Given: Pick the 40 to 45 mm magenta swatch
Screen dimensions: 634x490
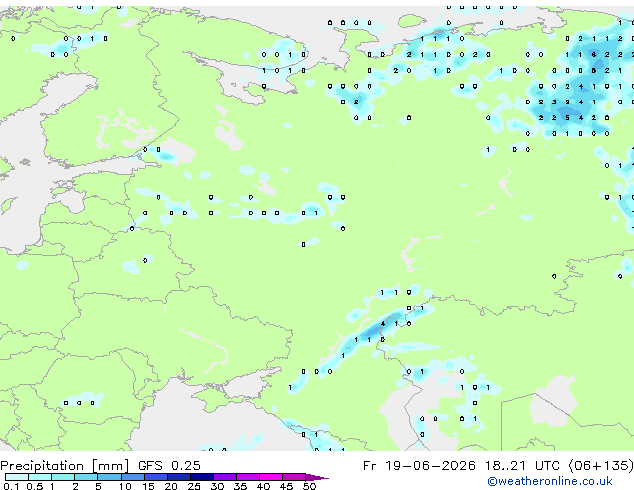Looking at the screenshot, I should [271, 477].
